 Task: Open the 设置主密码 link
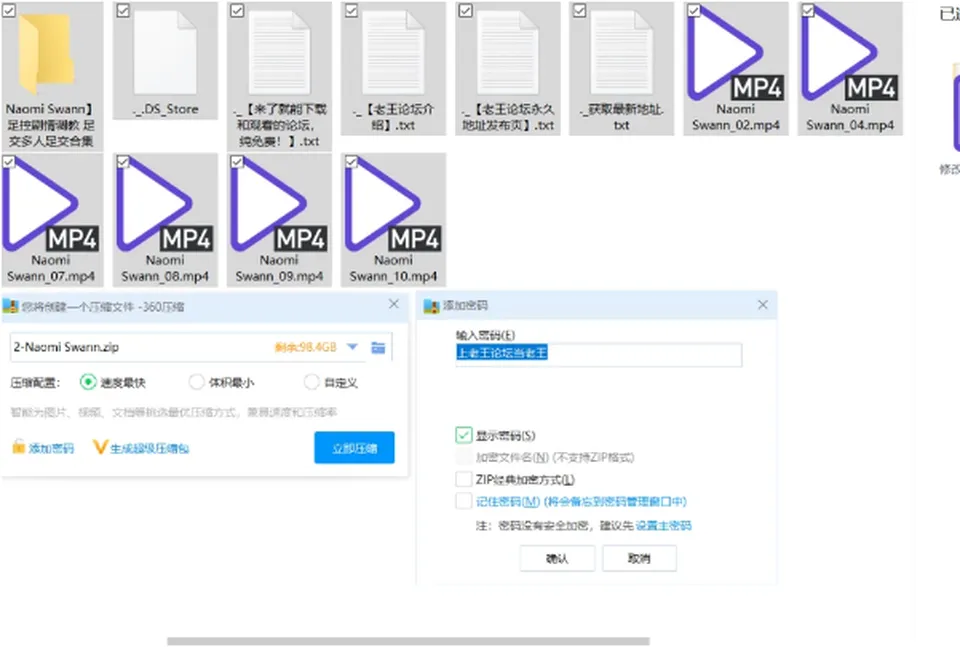(664, 525)
